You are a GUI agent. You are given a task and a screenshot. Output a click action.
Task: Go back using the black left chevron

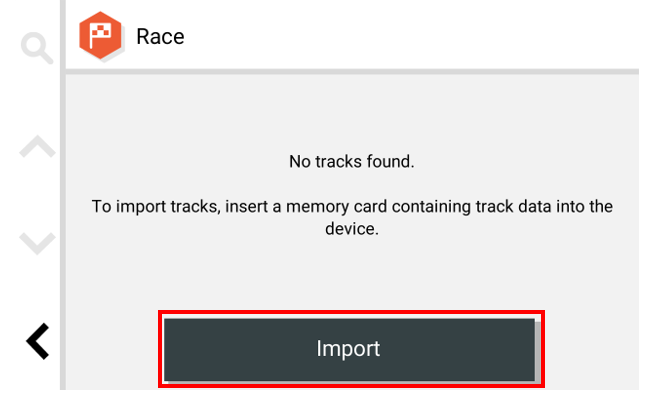pyautogui.click(x=38, y=341)
